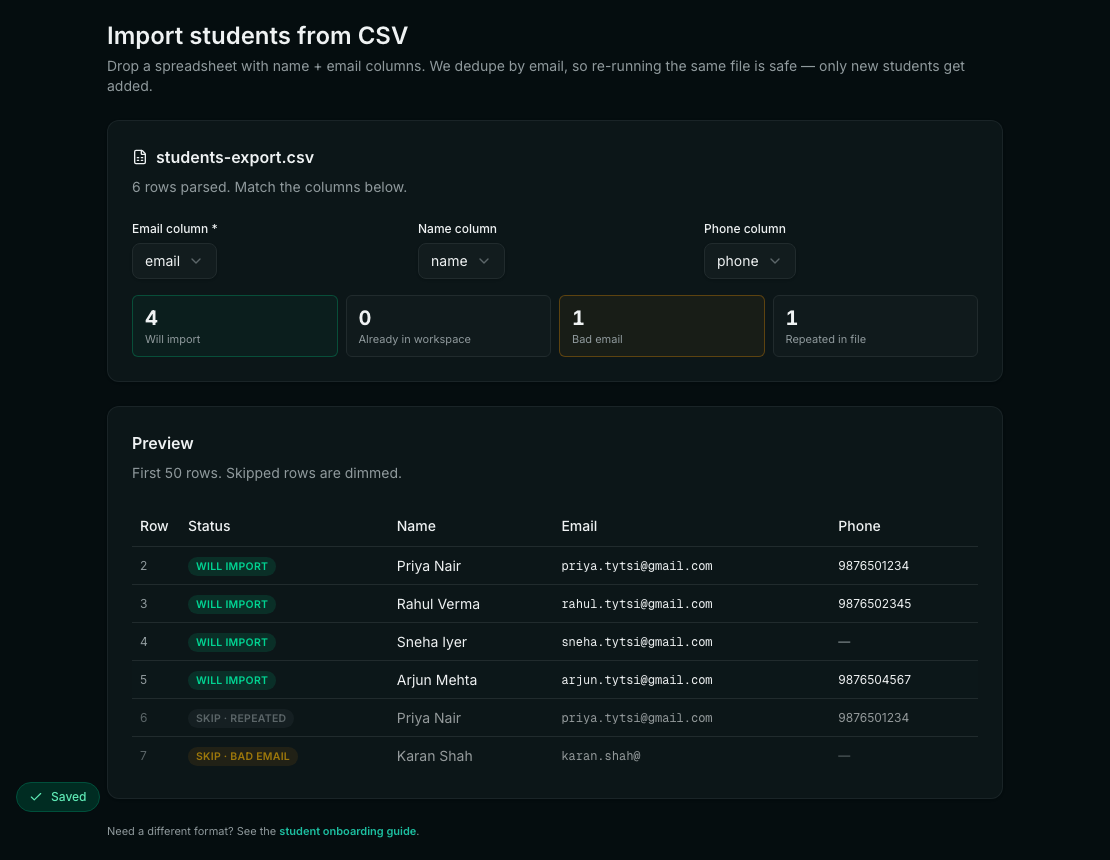Viewport: 1110px width, 860px height.
Task: Click the Import students from CSV heading
Action: click(257, 35)
